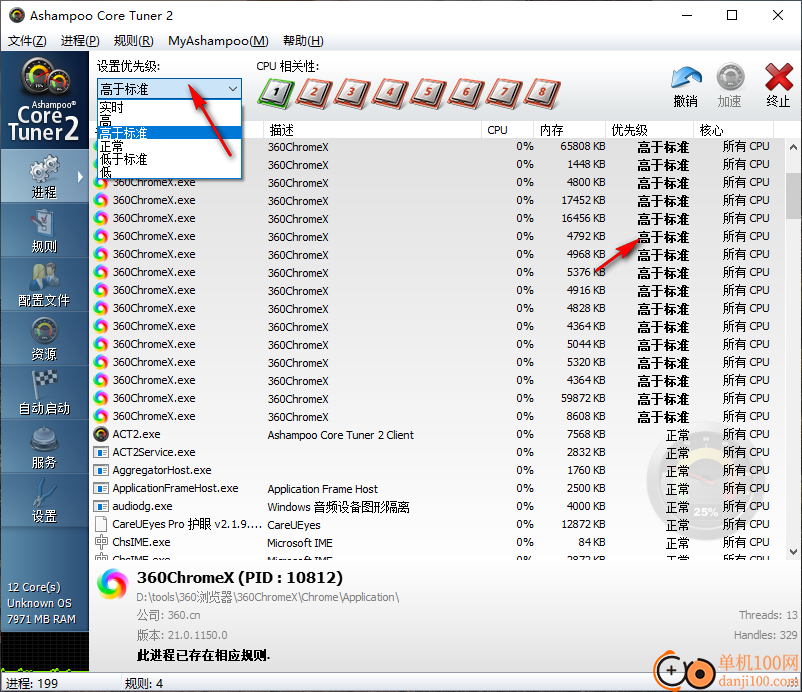Open the 配置文件 profiles sidebar section
This screenshot has height=692, width=802.
click(44, 285)
